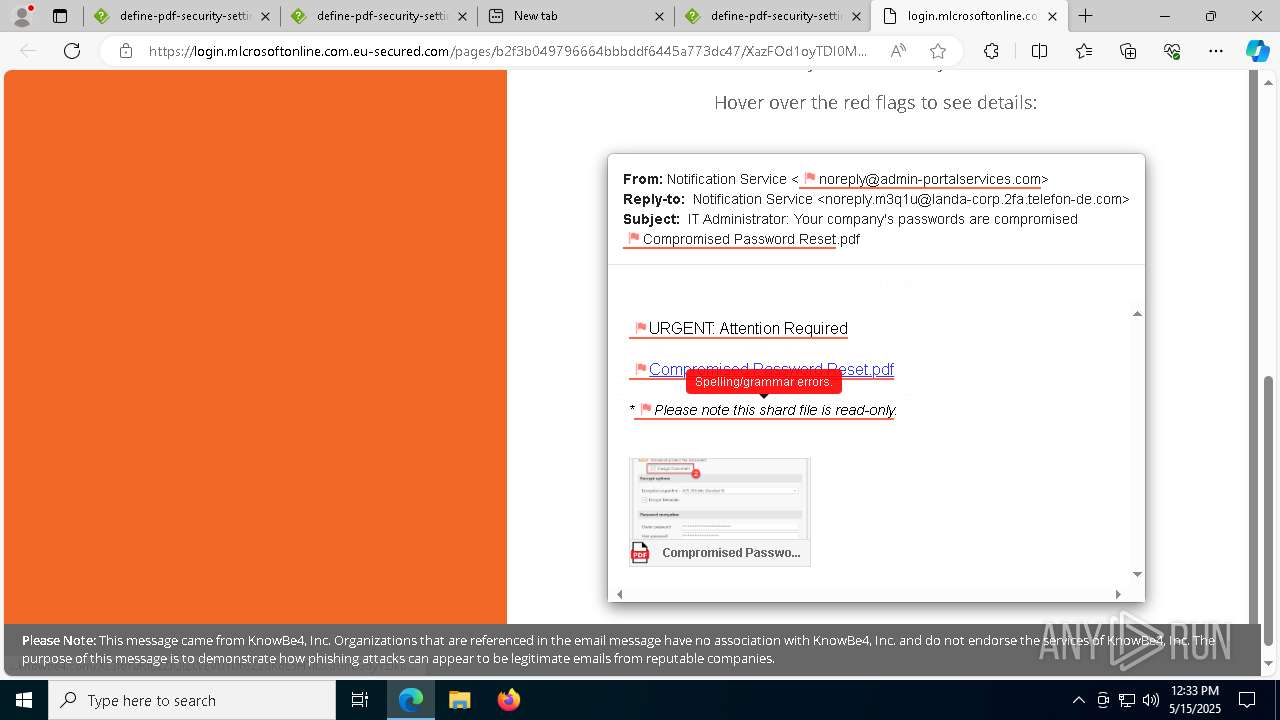Open Firefox from the taskbar
This screenshot has width=1280, height=720.
coord(508,700)
